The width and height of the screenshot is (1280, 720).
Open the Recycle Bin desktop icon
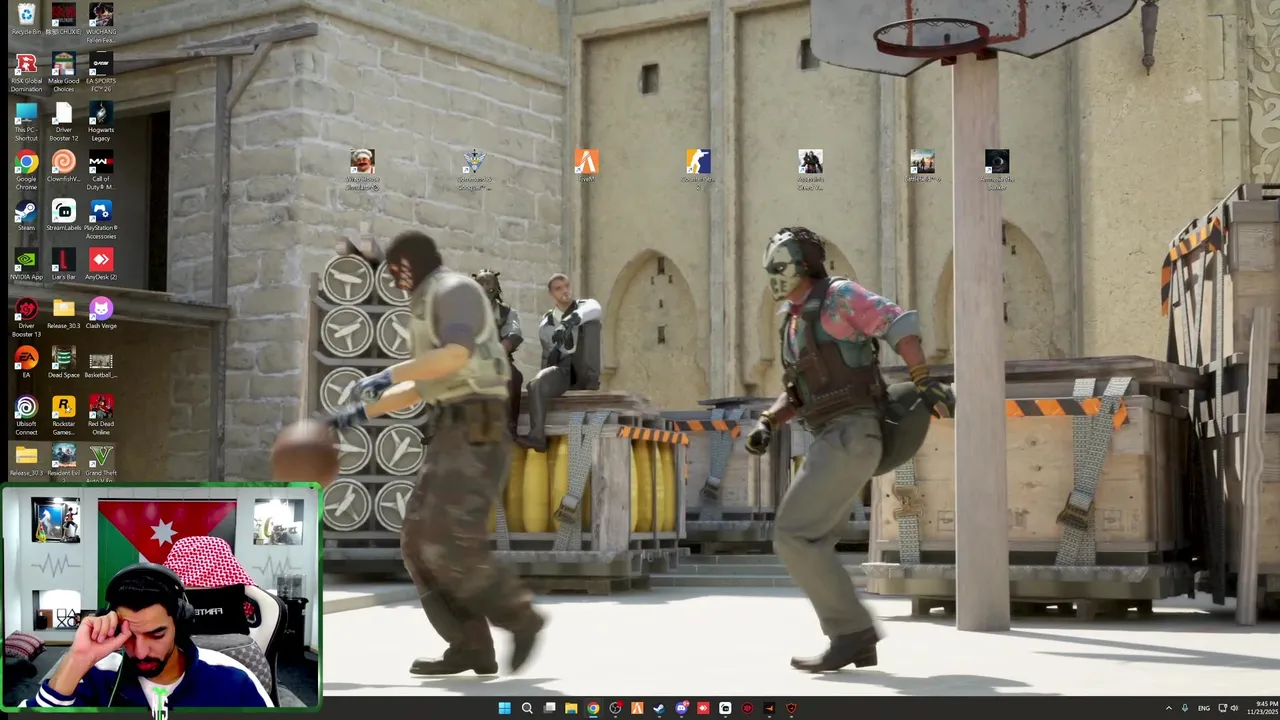tap(26, 19)
